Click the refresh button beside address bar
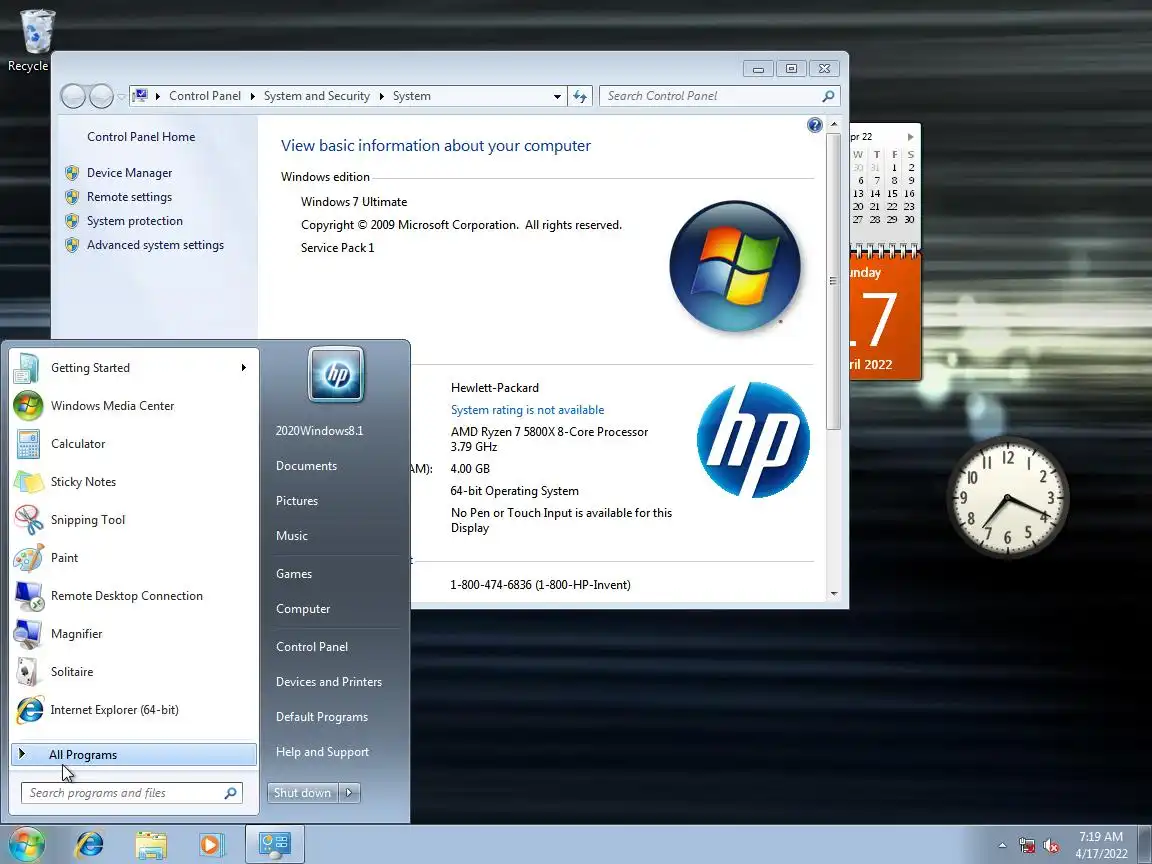This screenshot has width=1152, height=864. click(580, 96)
